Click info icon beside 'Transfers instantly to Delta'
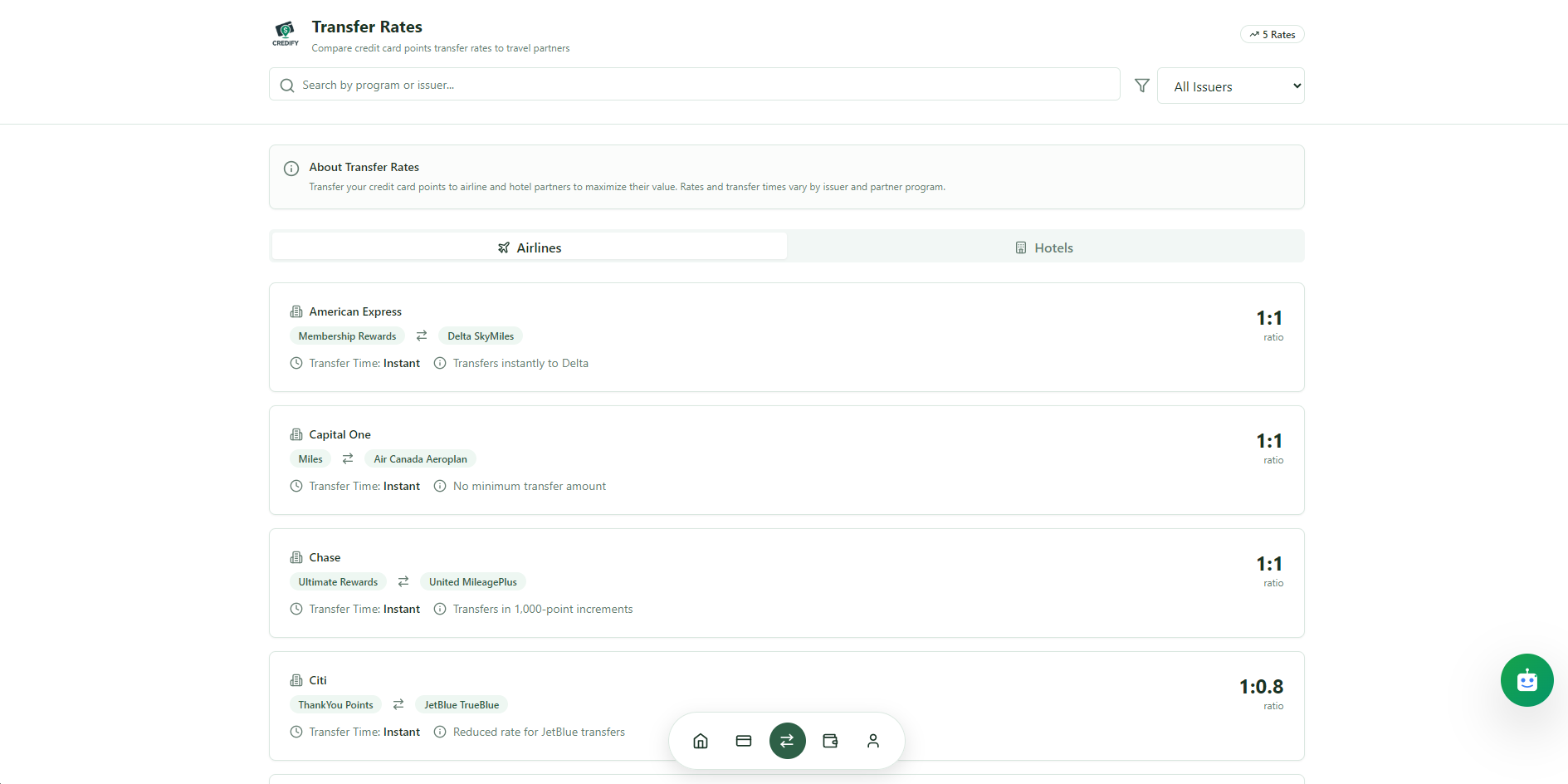The image size is (1568, 784). [440, 363]
